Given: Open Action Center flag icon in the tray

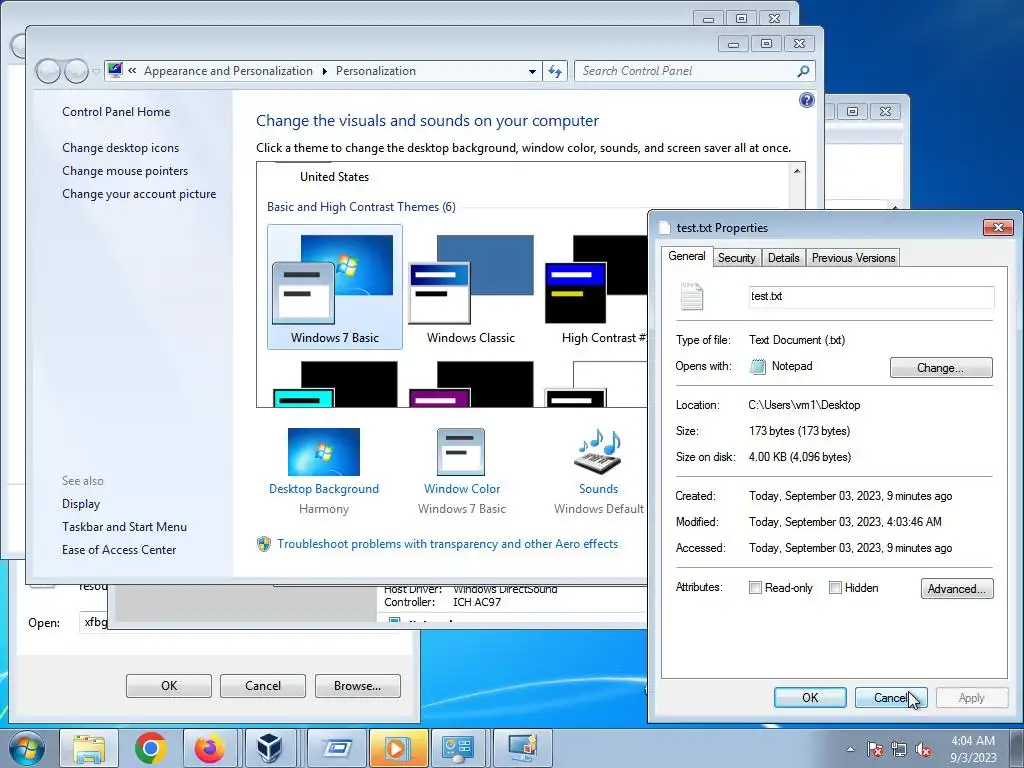Looking at the screenshot, I should 875,749.
